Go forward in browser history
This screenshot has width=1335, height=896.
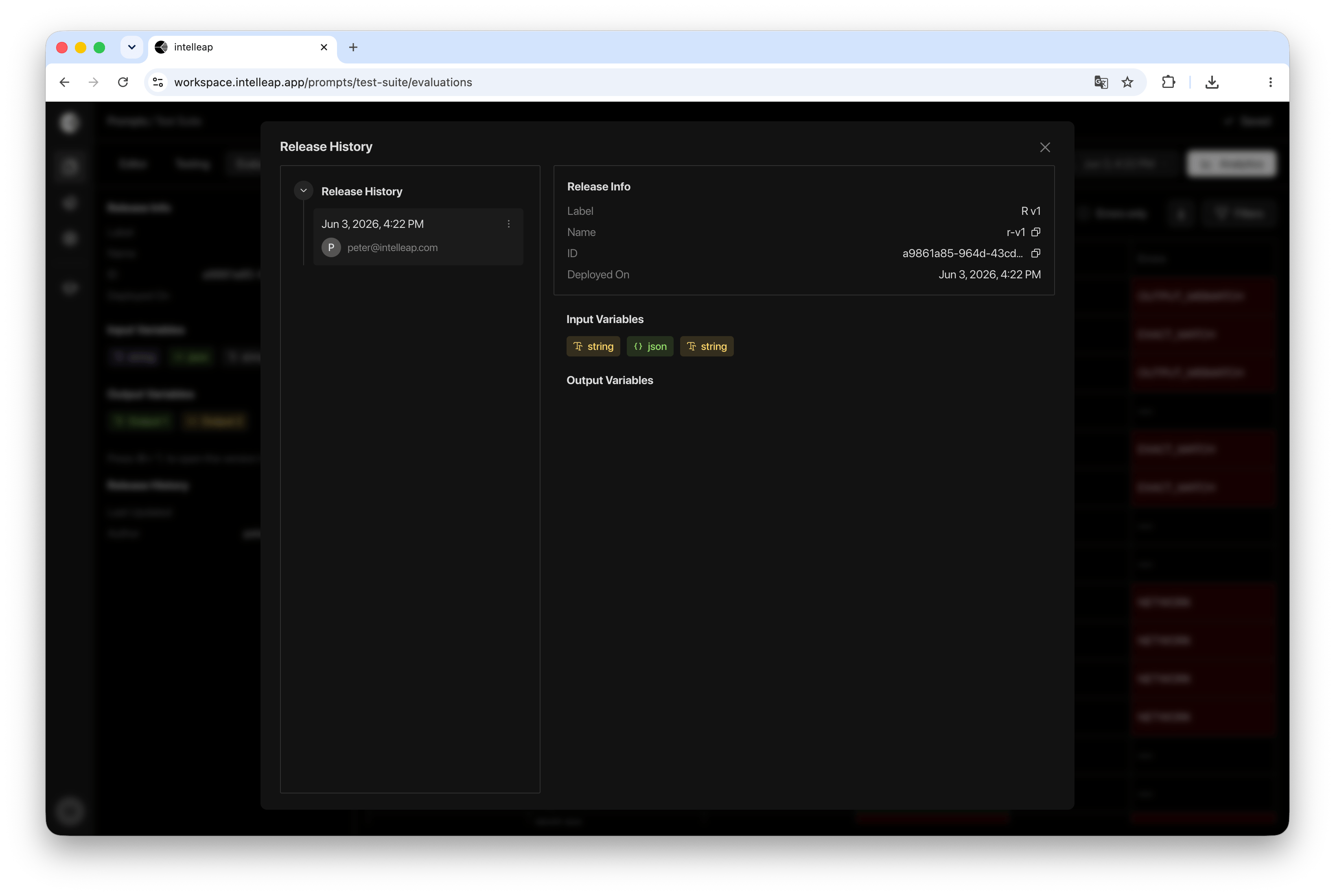point(93,82)
